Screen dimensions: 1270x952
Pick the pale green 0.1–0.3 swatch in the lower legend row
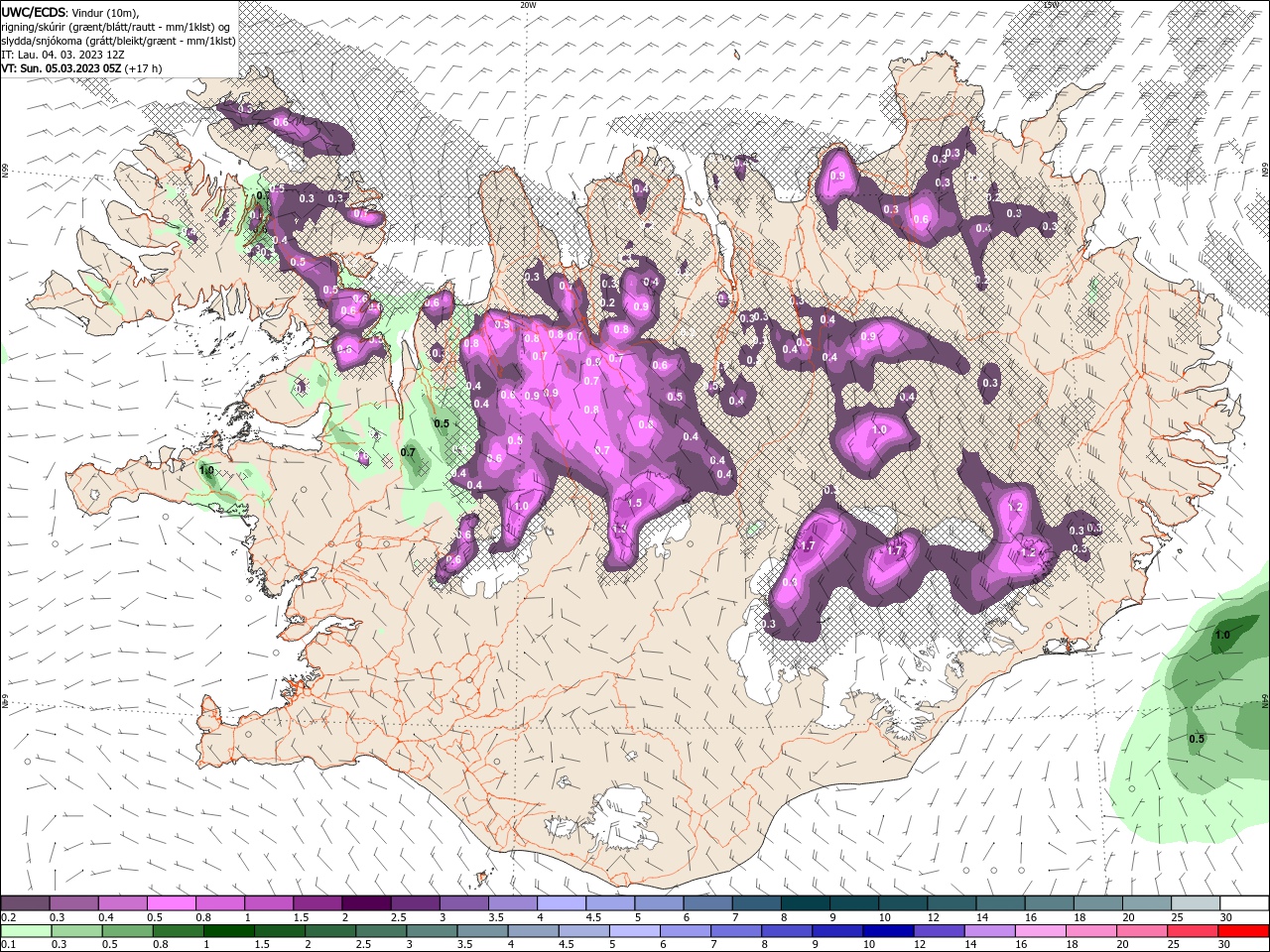pyautogui.click(x=25, y=931)
